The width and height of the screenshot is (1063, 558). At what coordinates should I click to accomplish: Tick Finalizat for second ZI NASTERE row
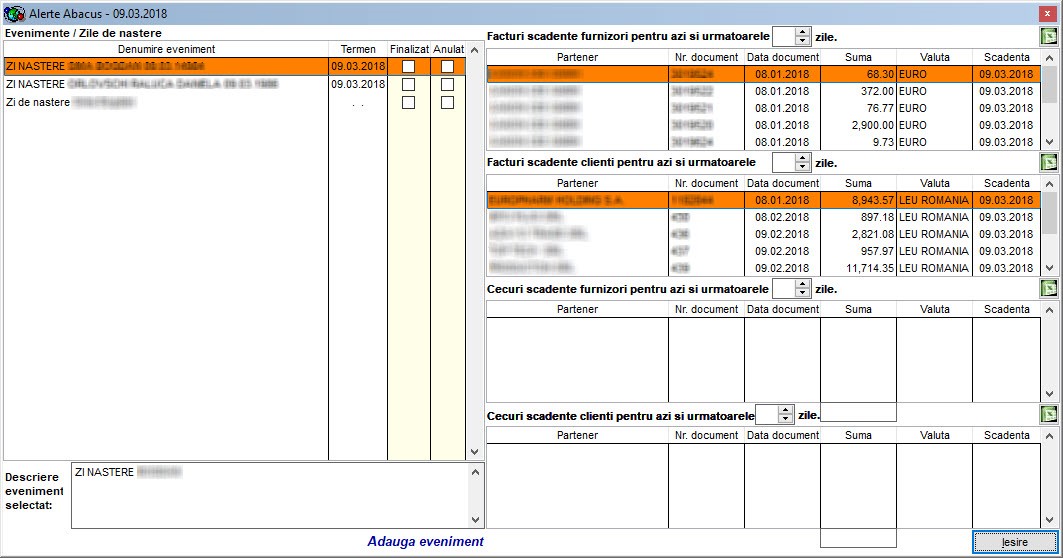[408, 84]
